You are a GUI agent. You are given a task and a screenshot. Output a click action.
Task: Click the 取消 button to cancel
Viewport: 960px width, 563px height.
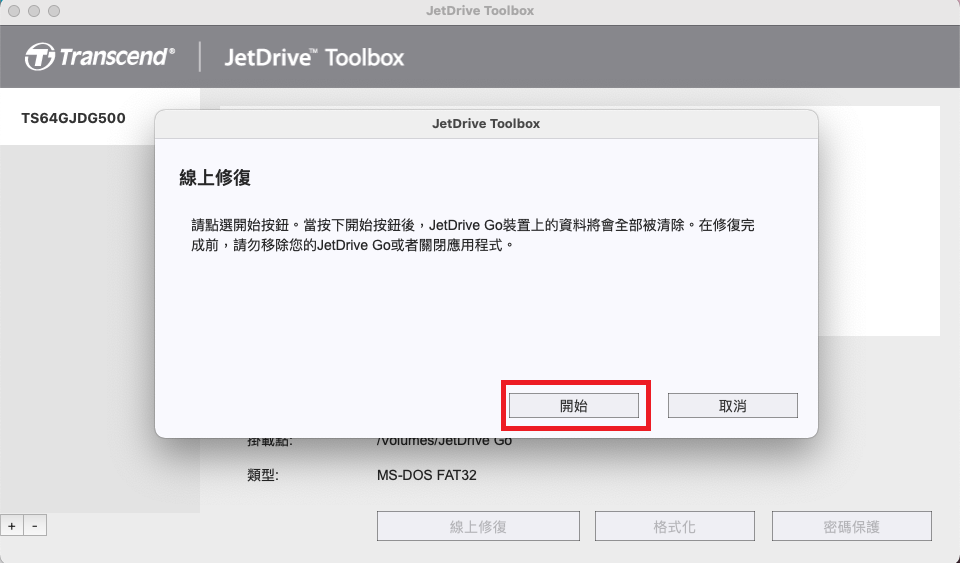pyautogui.click(x=732, y=406)
